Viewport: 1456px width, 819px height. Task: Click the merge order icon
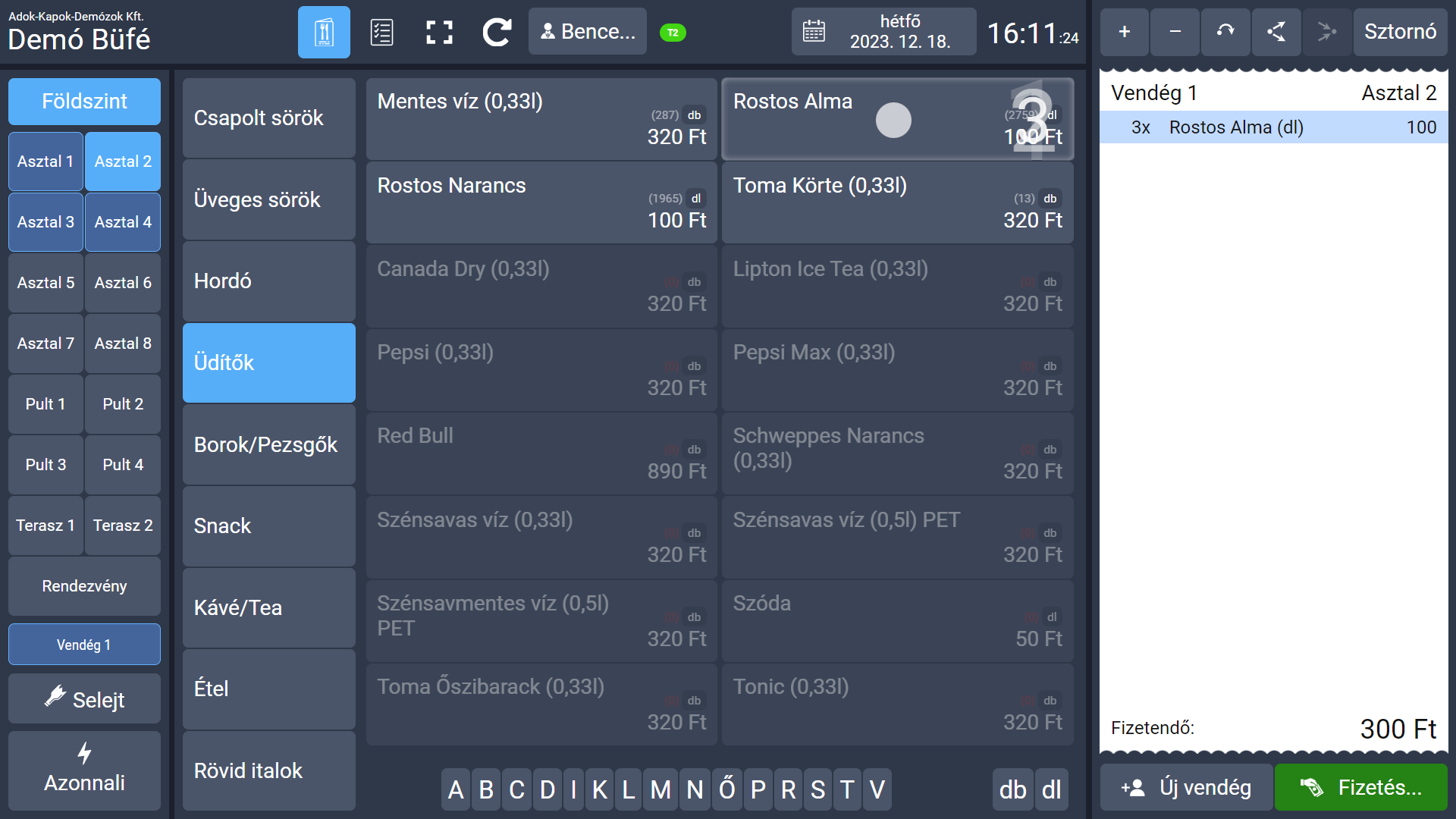pos(1327,32)
